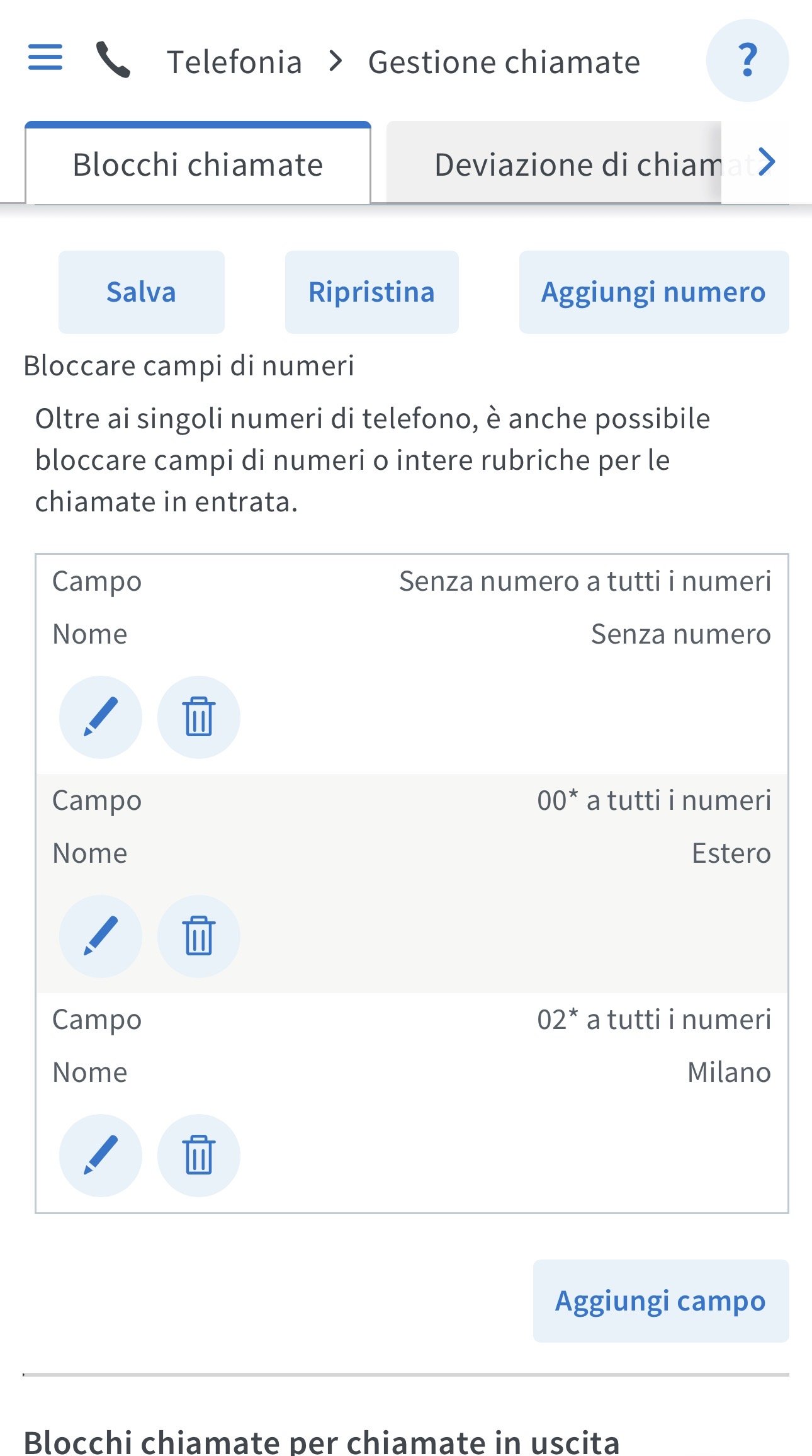Edit the Senza numero block entry

[x=101, y=717]
